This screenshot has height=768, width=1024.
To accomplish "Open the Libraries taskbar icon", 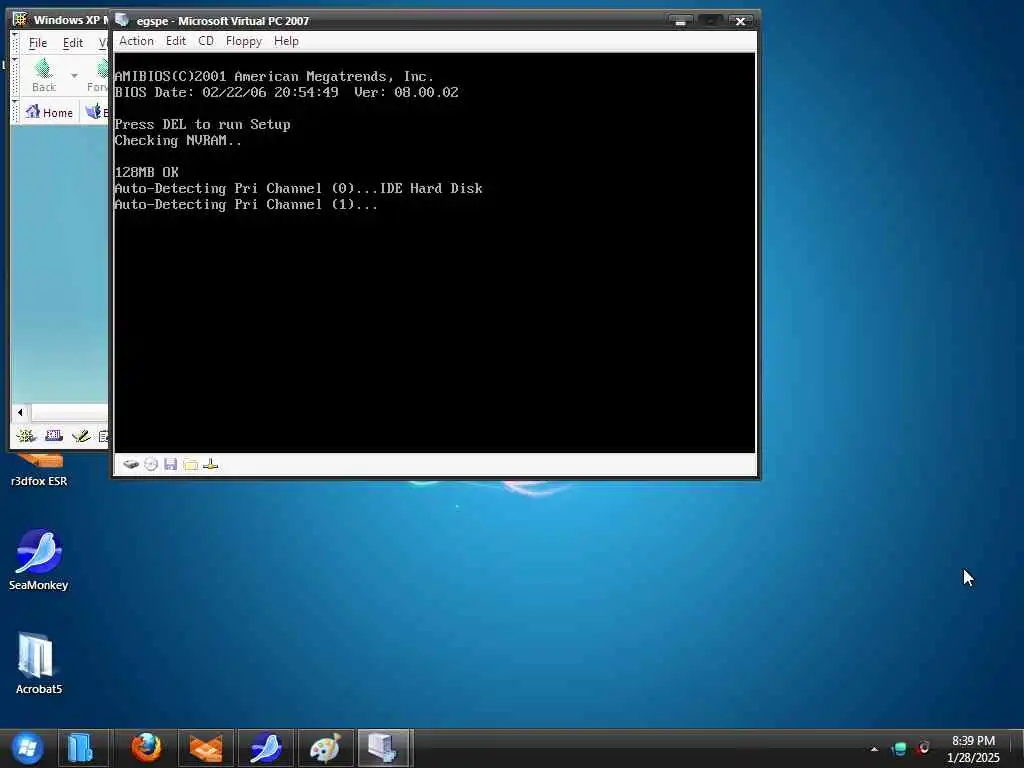I will point(82,748).
